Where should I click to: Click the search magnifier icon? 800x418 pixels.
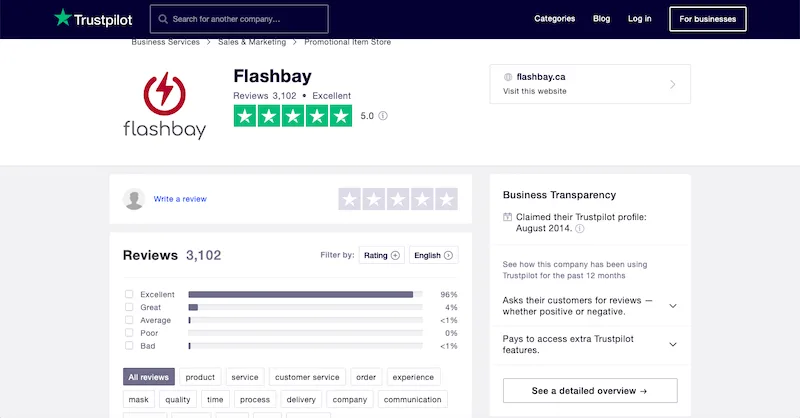tap(163, 19)
